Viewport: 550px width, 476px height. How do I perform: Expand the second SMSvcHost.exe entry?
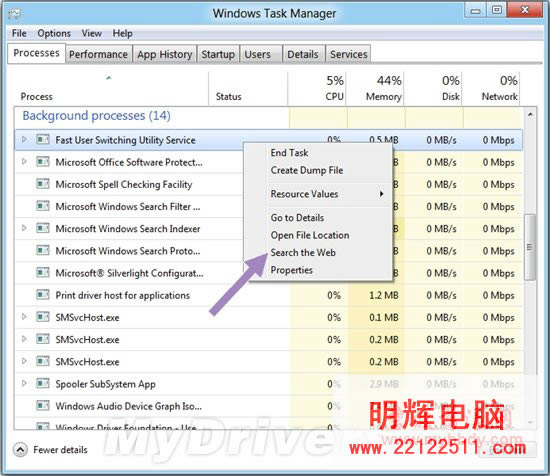click(24, 339)
